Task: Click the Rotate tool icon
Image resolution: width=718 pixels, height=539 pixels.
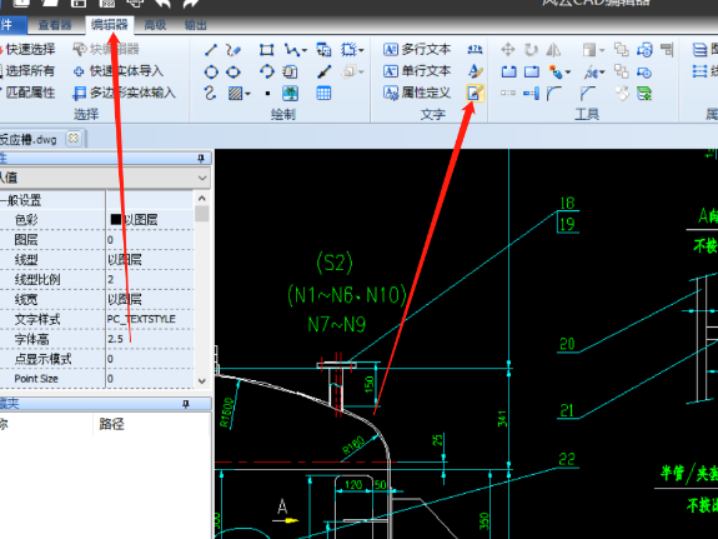Action: coord(531,49)
